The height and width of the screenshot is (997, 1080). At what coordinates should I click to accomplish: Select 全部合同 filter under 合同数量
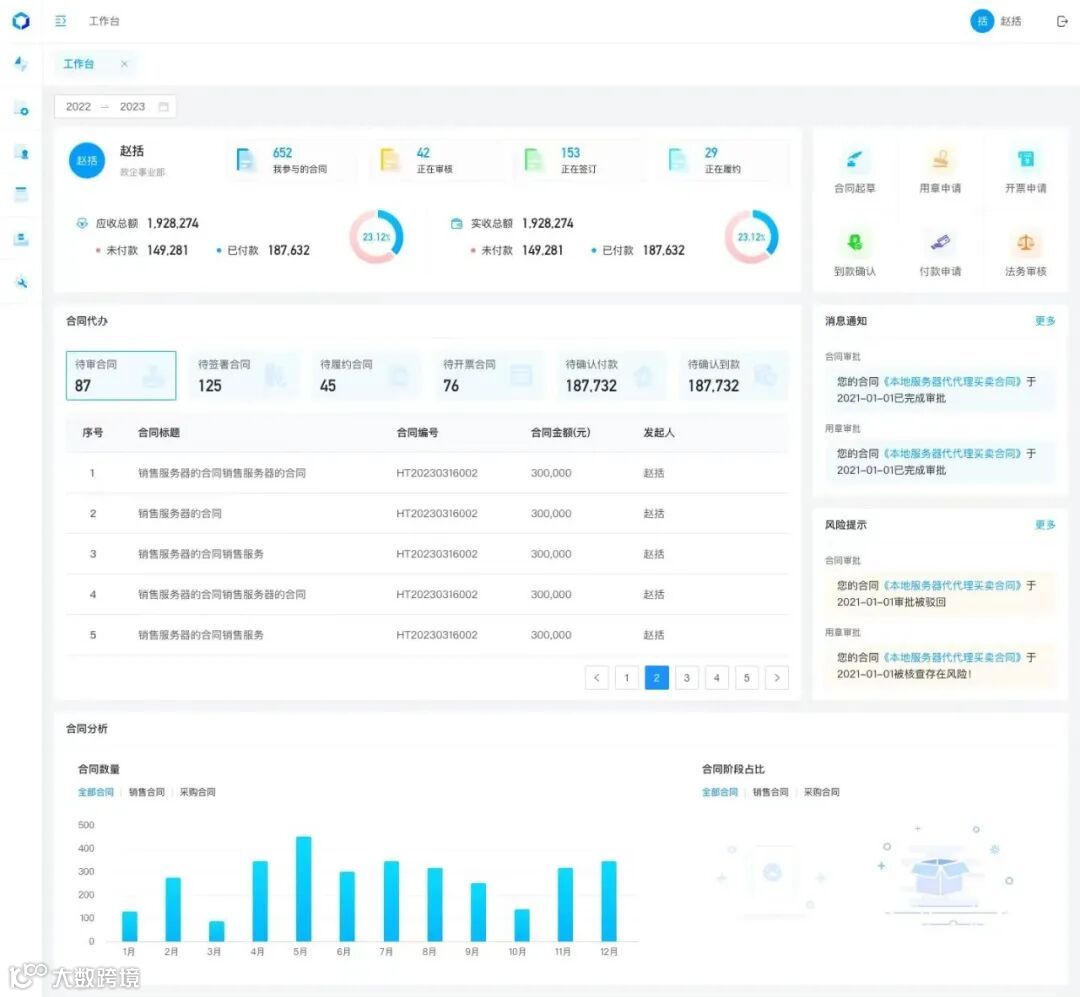(96, 792)
